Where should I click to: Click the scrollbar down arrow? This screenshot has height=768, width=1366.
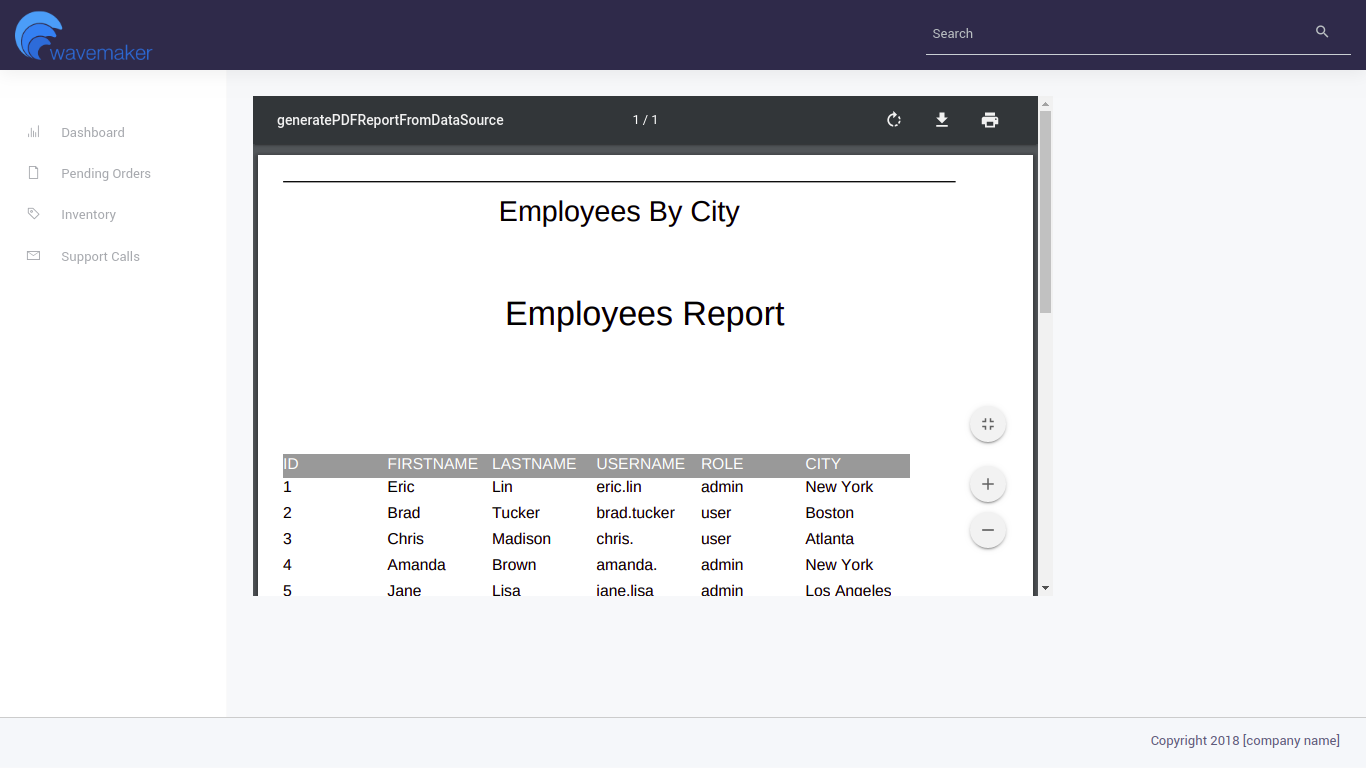tap(1046, 588)
